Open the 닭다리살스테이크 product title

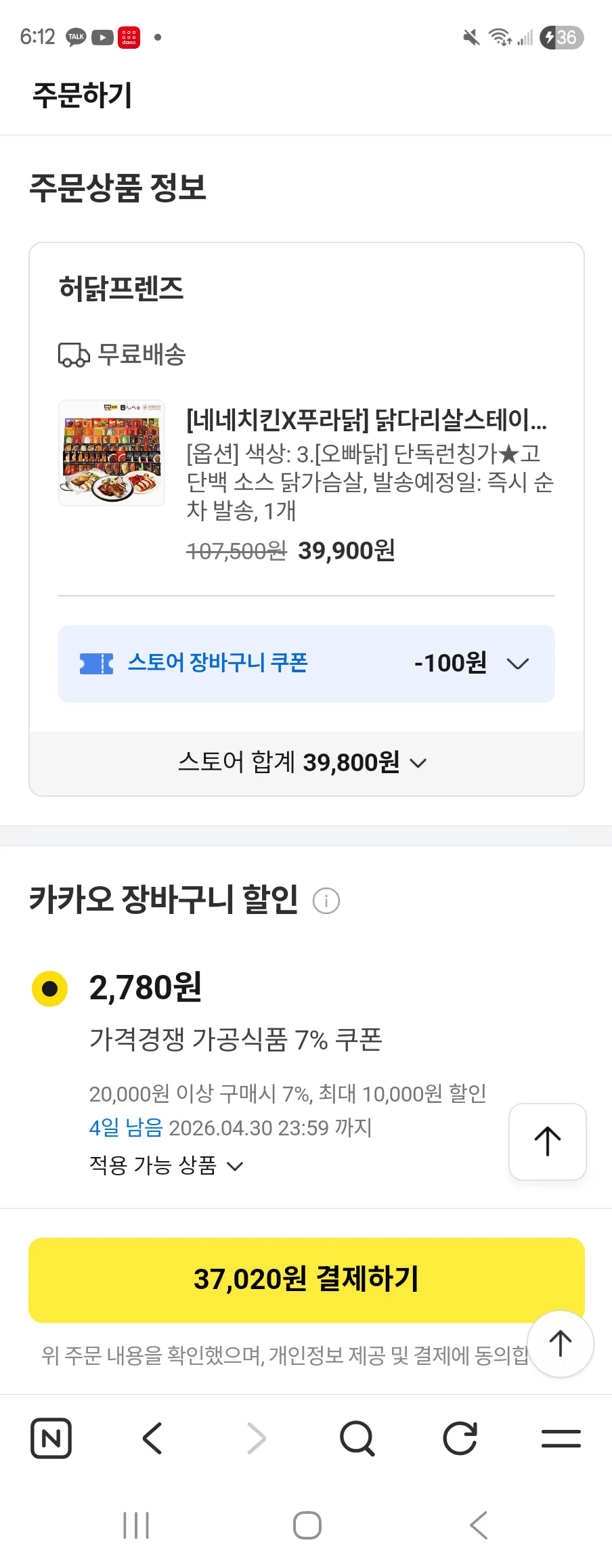click(x=366, y=420)
